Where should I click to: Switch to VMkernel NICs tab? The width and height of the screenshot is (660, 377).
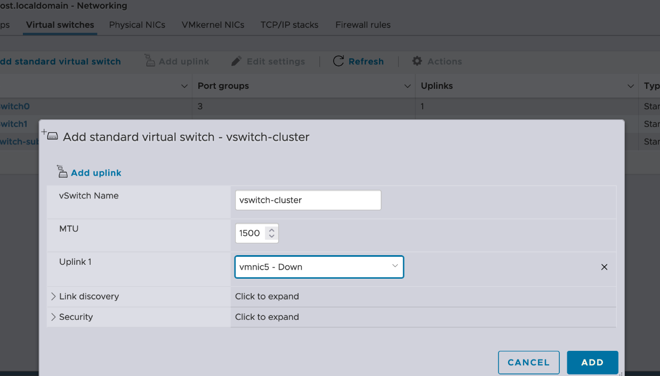[213, 25]
